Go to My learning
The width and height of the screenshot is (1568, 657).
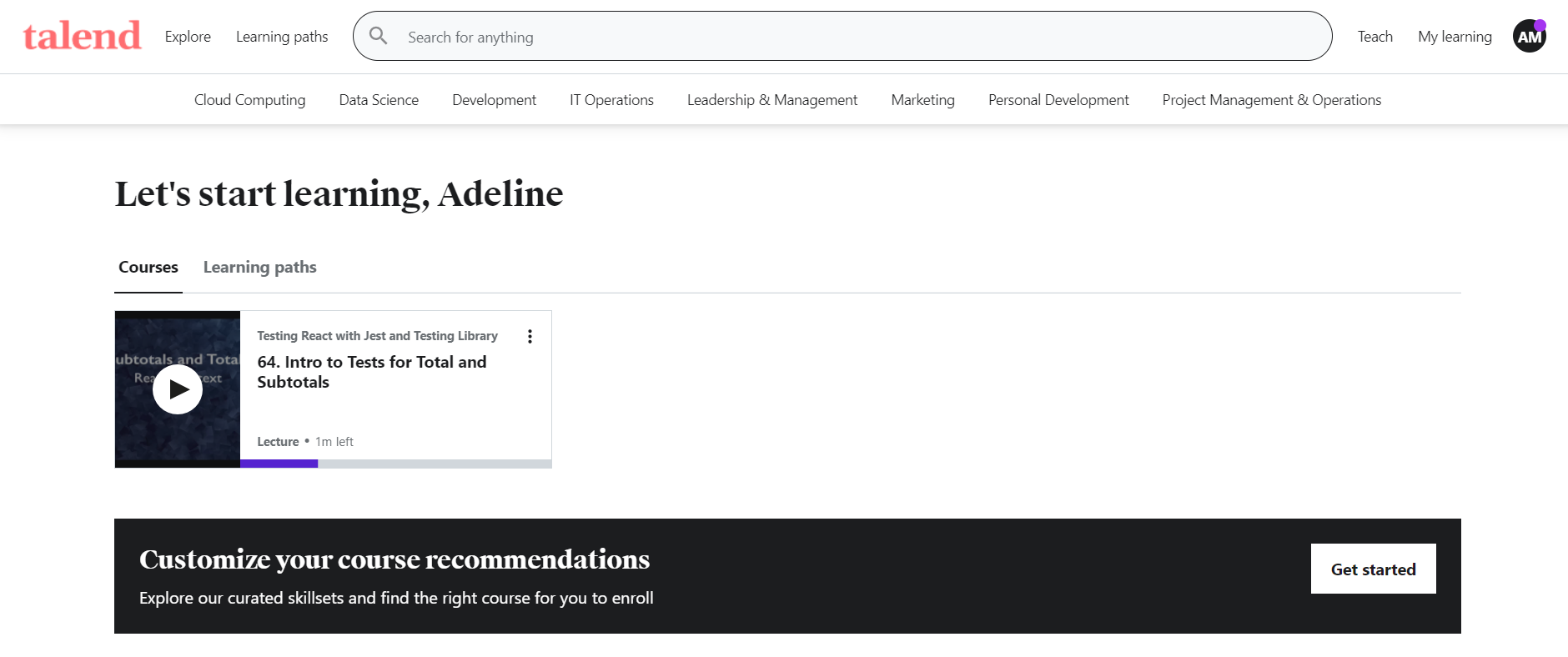coord(1455,37)
